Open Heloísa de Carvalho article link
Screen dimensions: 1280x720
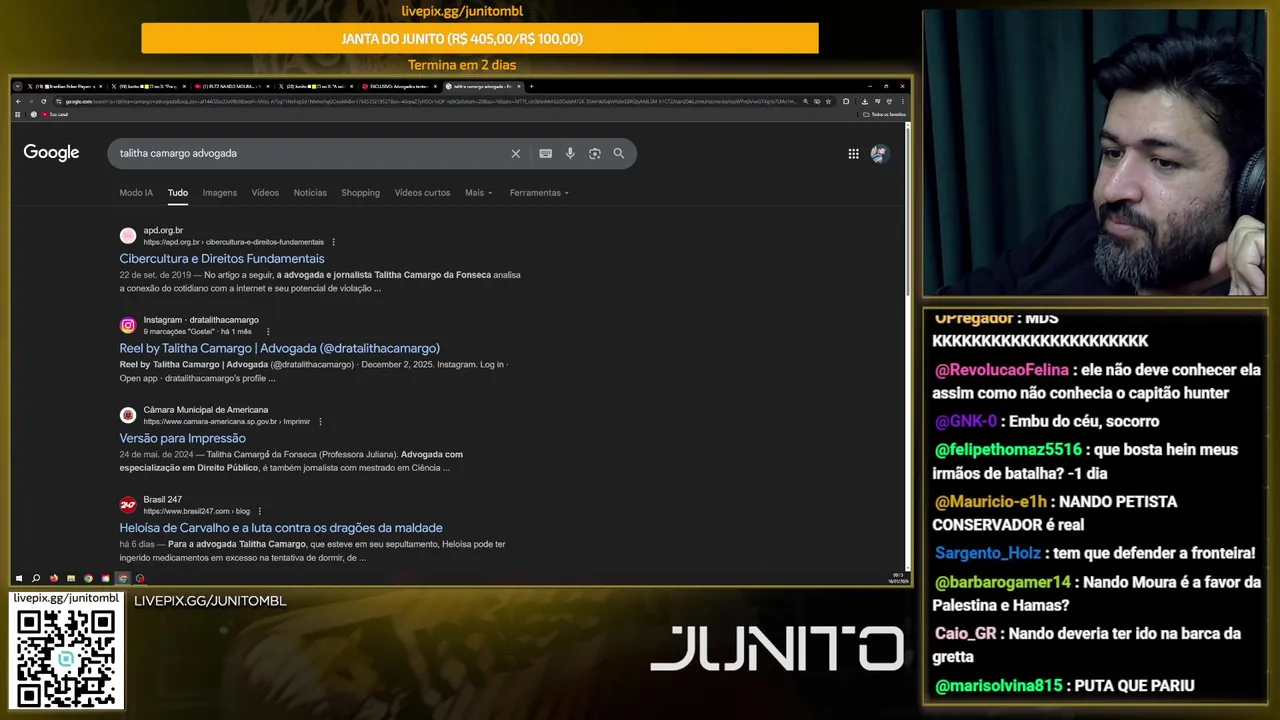point(281,528)
